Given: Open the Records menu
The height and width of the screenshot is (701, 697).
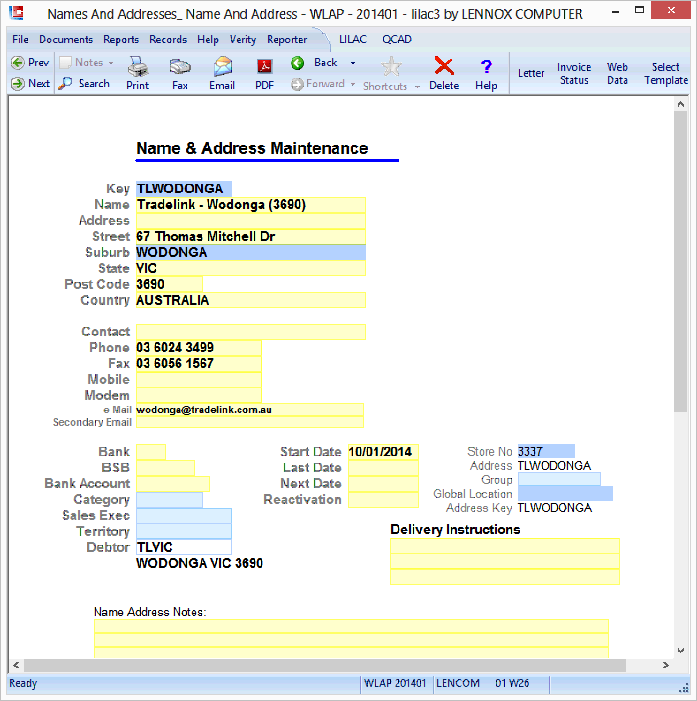Looking at the screenshot, I should tap(168, 39).
